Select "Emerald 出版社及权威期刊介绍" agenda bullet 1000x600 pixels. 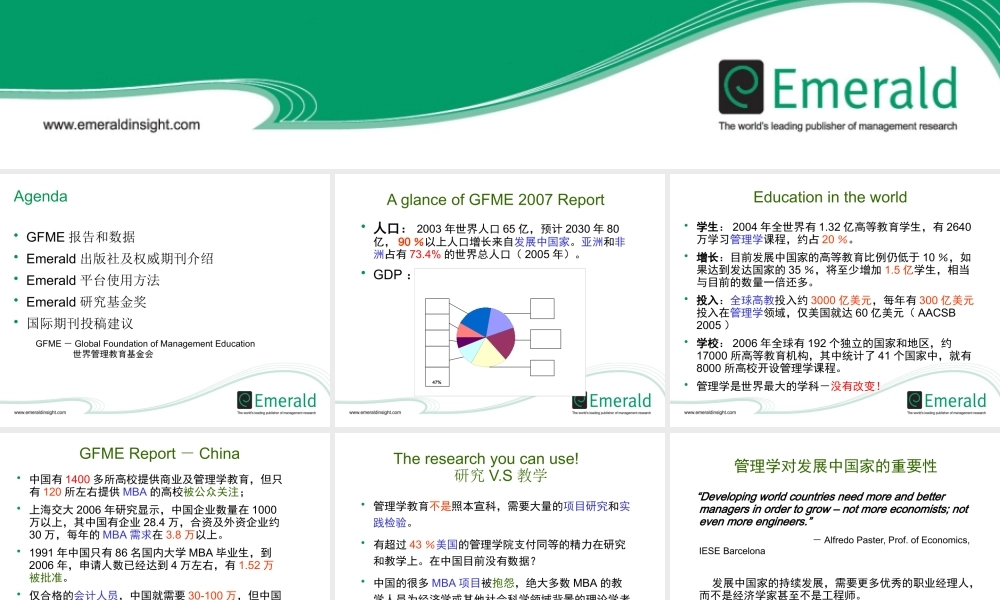pos(120,259)
